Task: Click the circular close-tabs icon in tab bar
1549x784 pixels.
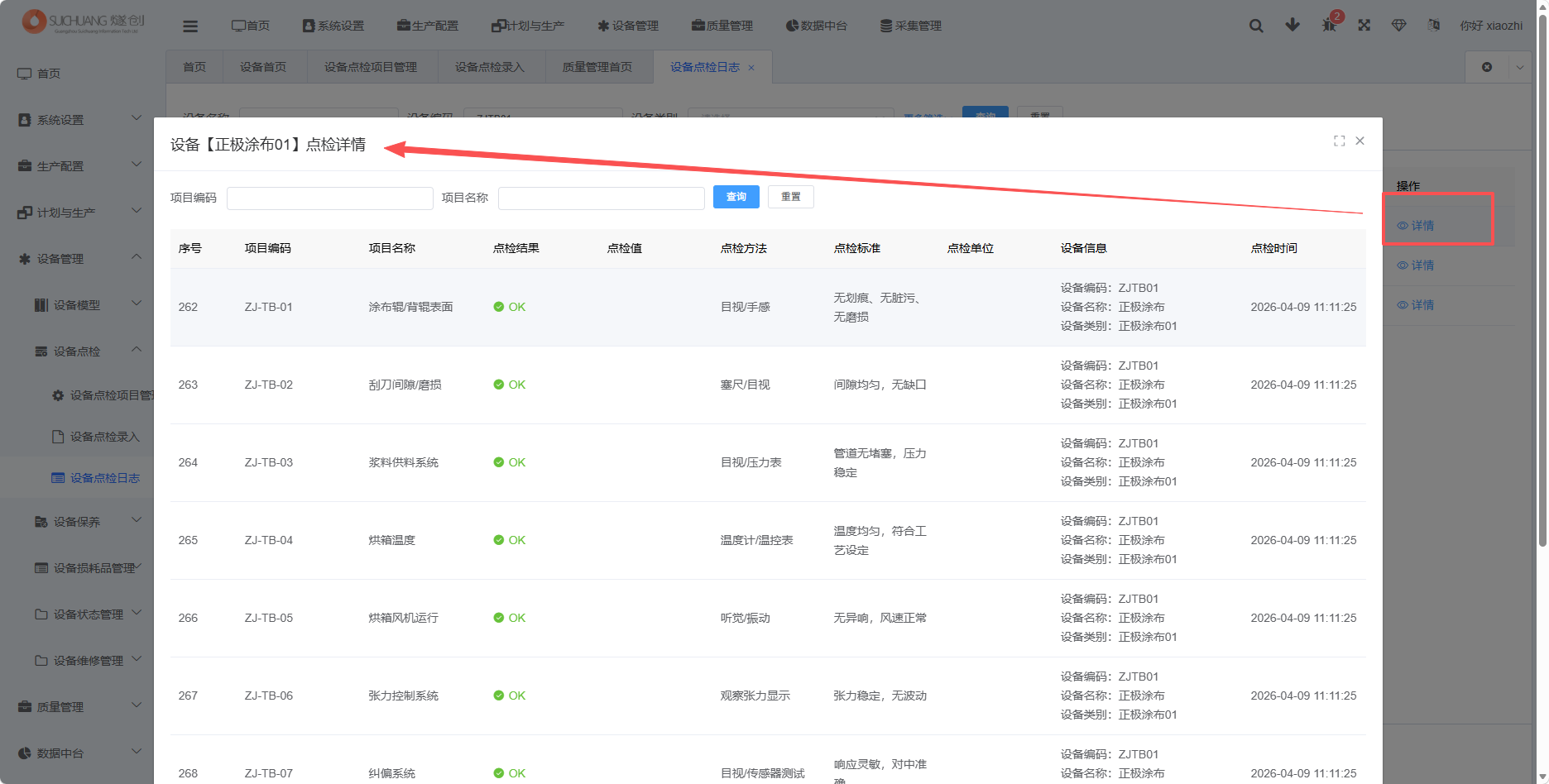Action: point(1487,67)
